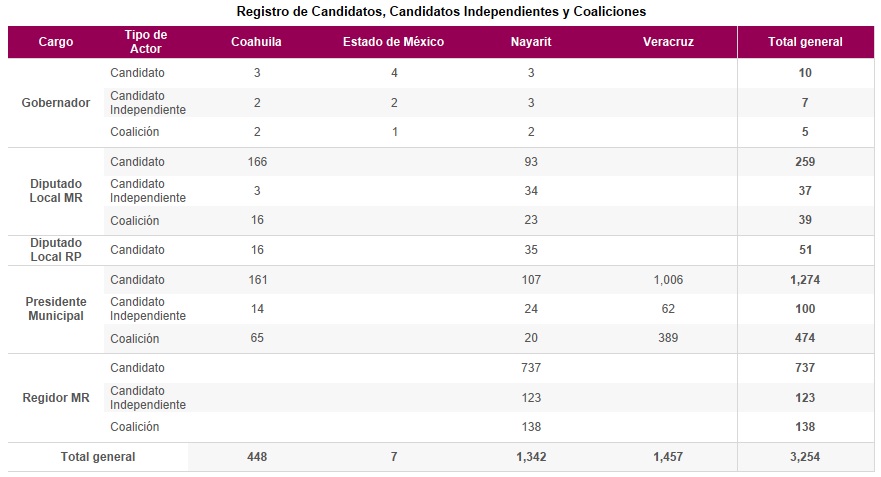Select the table title heading text
This screenshot has width=881, height=477.
click(x=441, y=12)
